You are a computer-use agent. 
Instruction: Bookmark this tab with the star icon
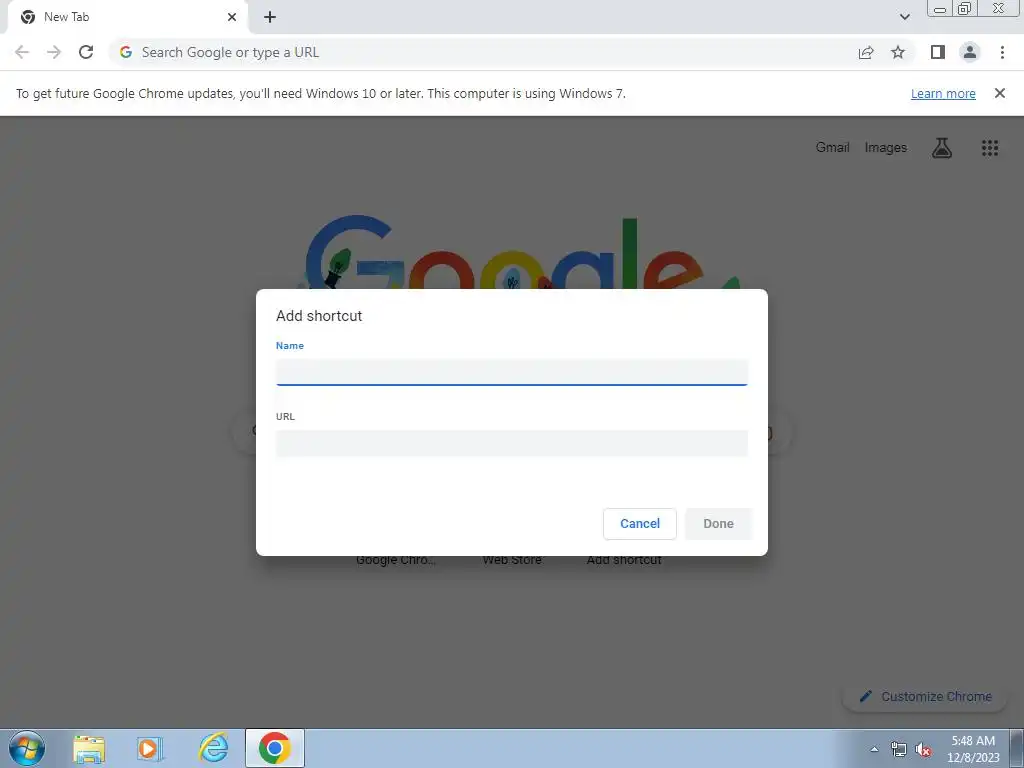(x=898, y=52)
